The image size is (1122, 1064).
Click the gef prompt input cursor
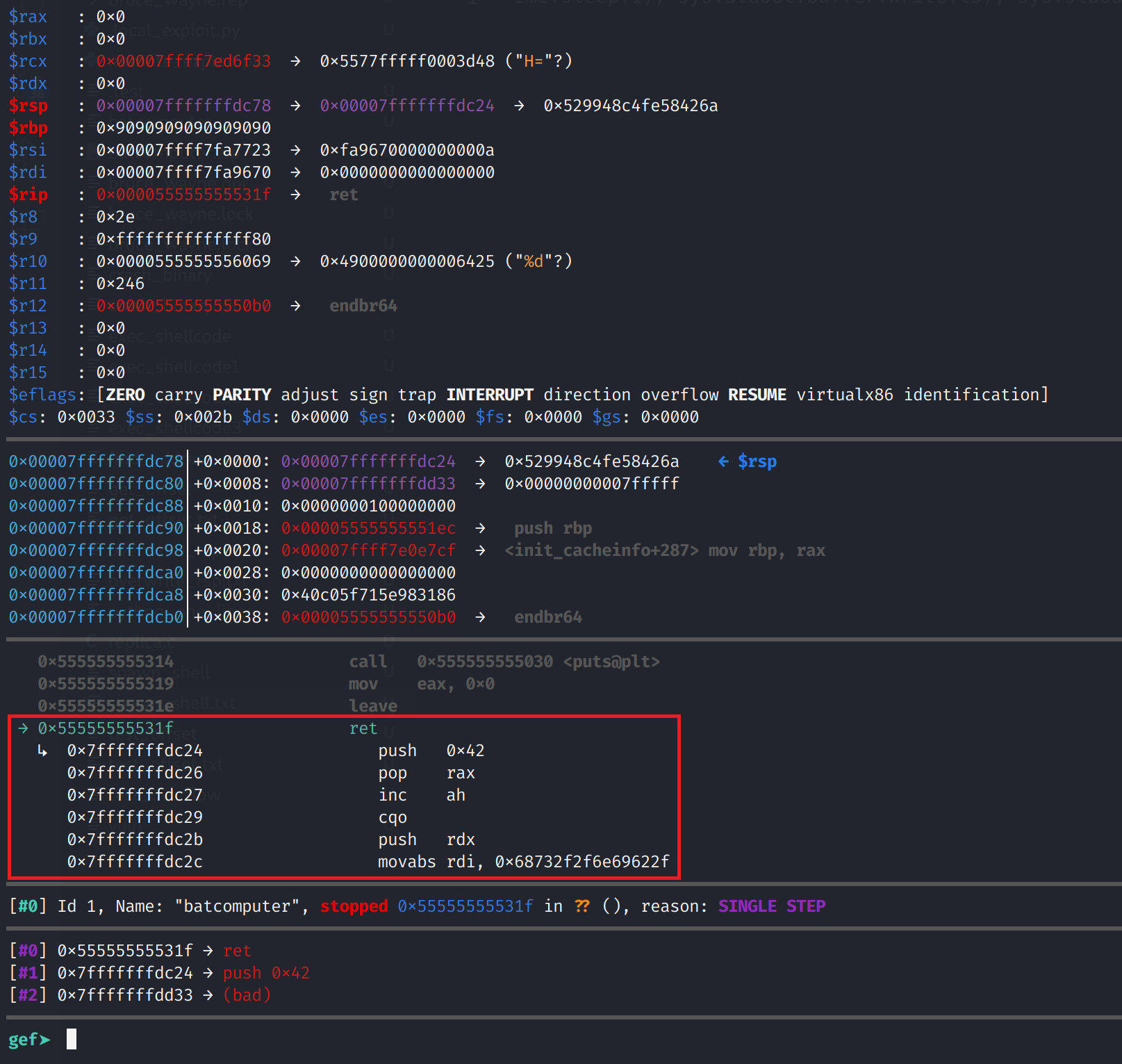72,1039
